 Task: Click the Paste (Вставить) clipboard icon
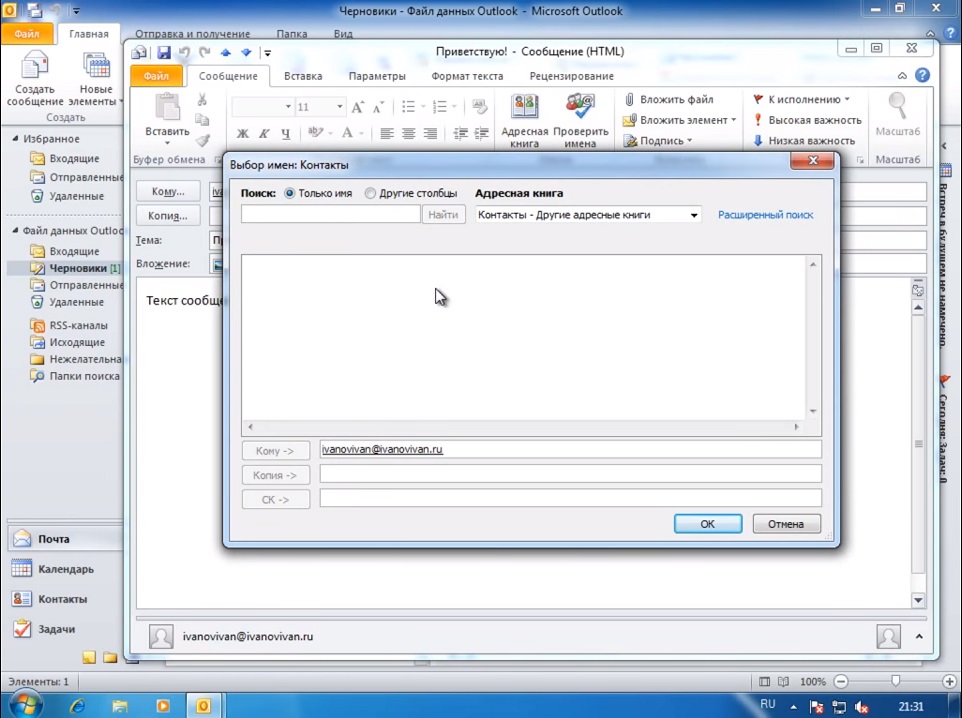tap(167, 108)
